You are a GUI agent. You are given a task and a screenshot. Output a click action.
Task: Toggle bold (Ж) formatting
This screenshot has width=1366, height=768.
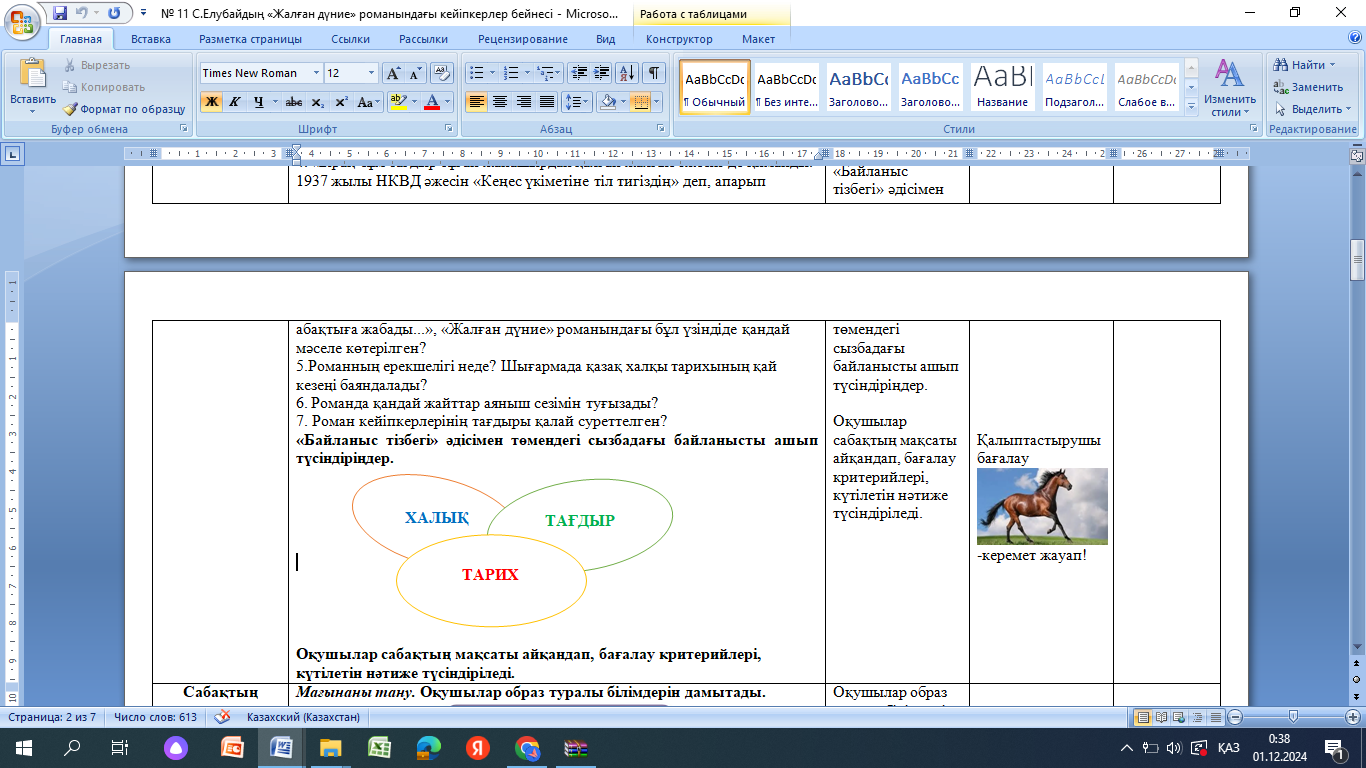pyautogui.click(x=211, y=102)
